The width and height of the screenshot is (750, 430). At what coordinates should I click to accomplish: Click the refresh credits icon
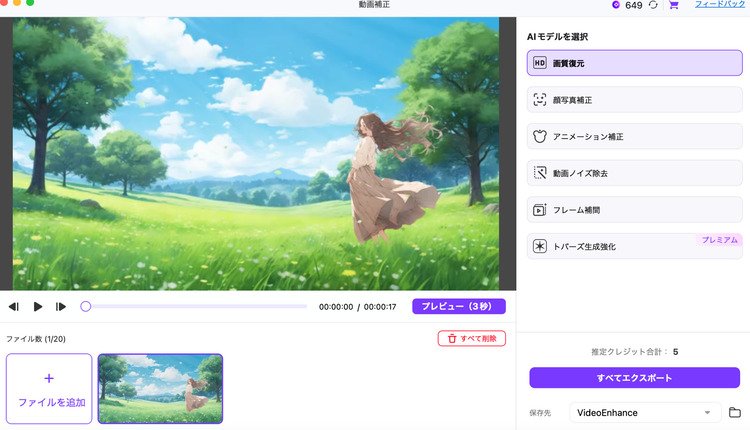pos(653,5)
